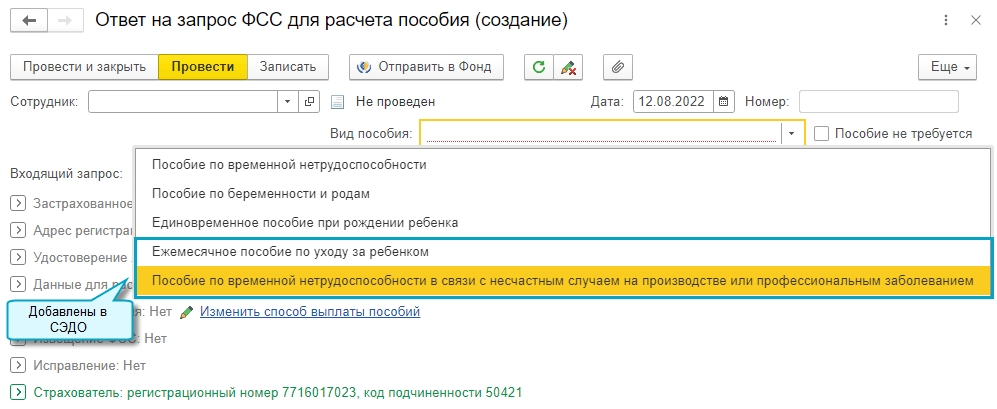Open the three-dot window menu
Viewport: 997px width, 409px height.
946,20
